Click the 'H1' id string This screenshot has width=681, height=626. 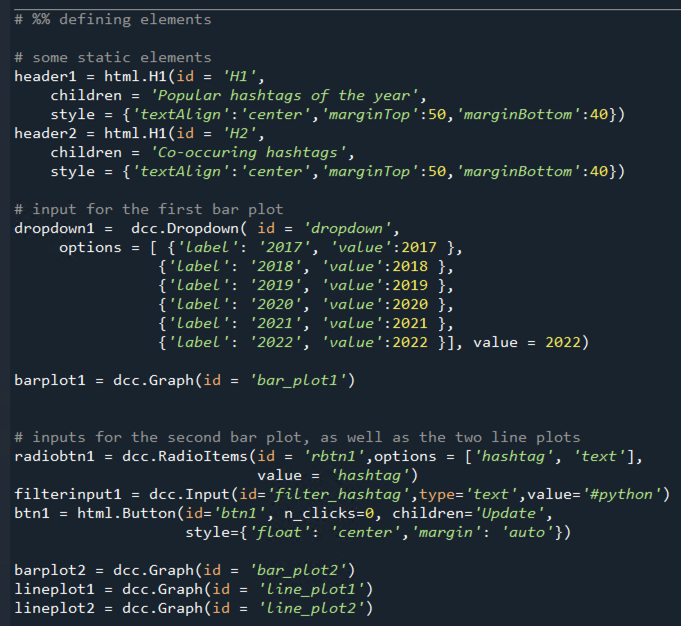239,76
